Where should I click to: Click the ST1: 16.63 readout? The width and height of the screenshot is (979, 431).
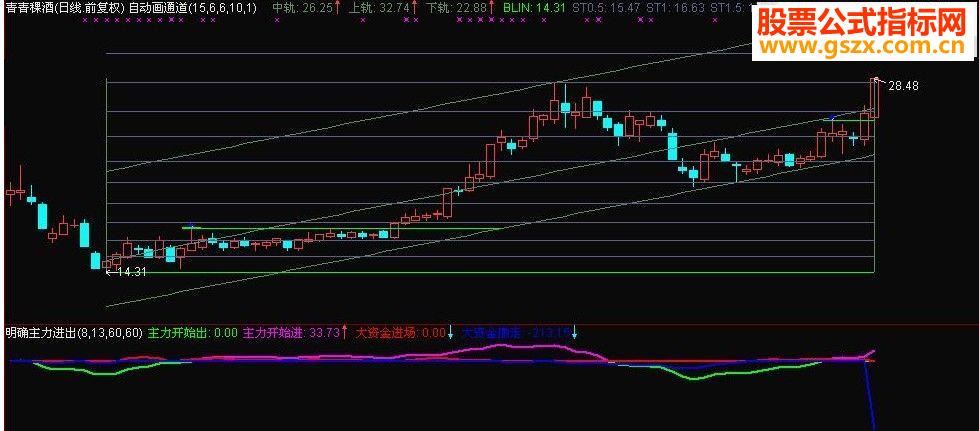click(x=676, y=8)
